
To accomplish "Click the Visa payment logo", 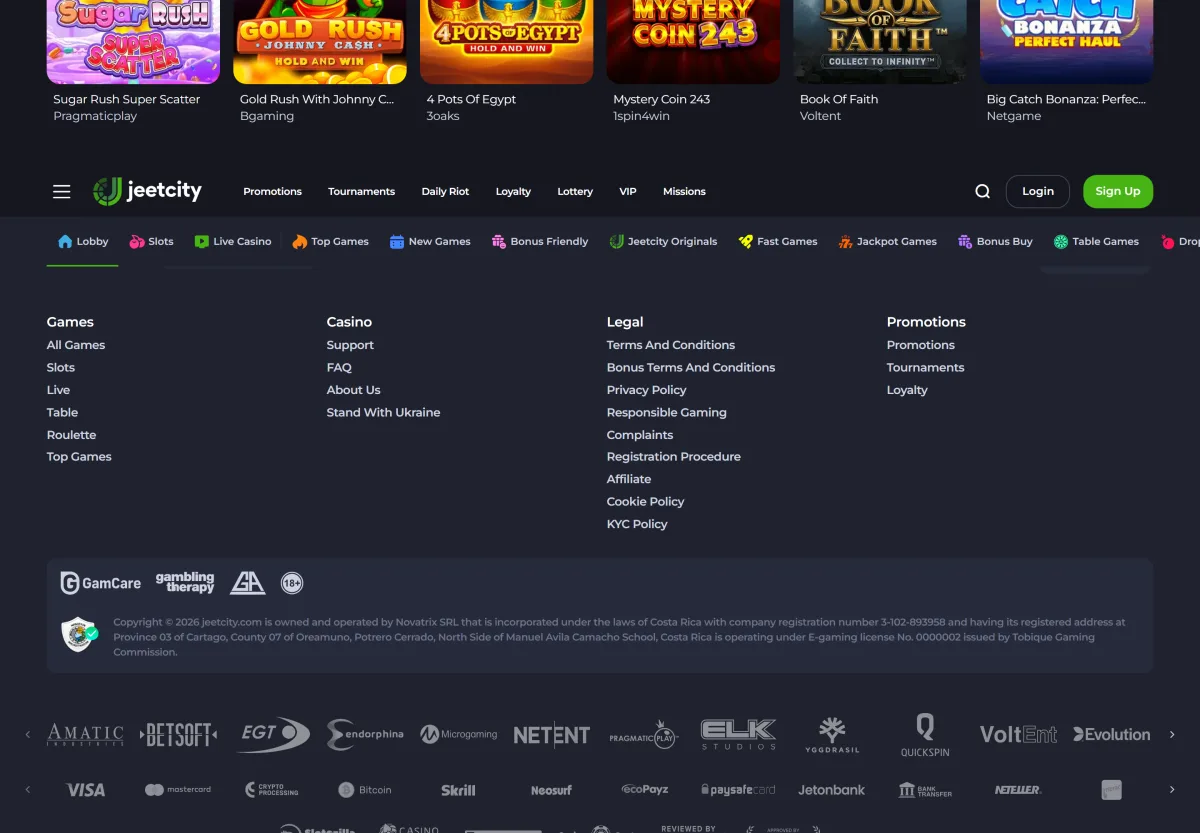I will [x=85, y=790].
